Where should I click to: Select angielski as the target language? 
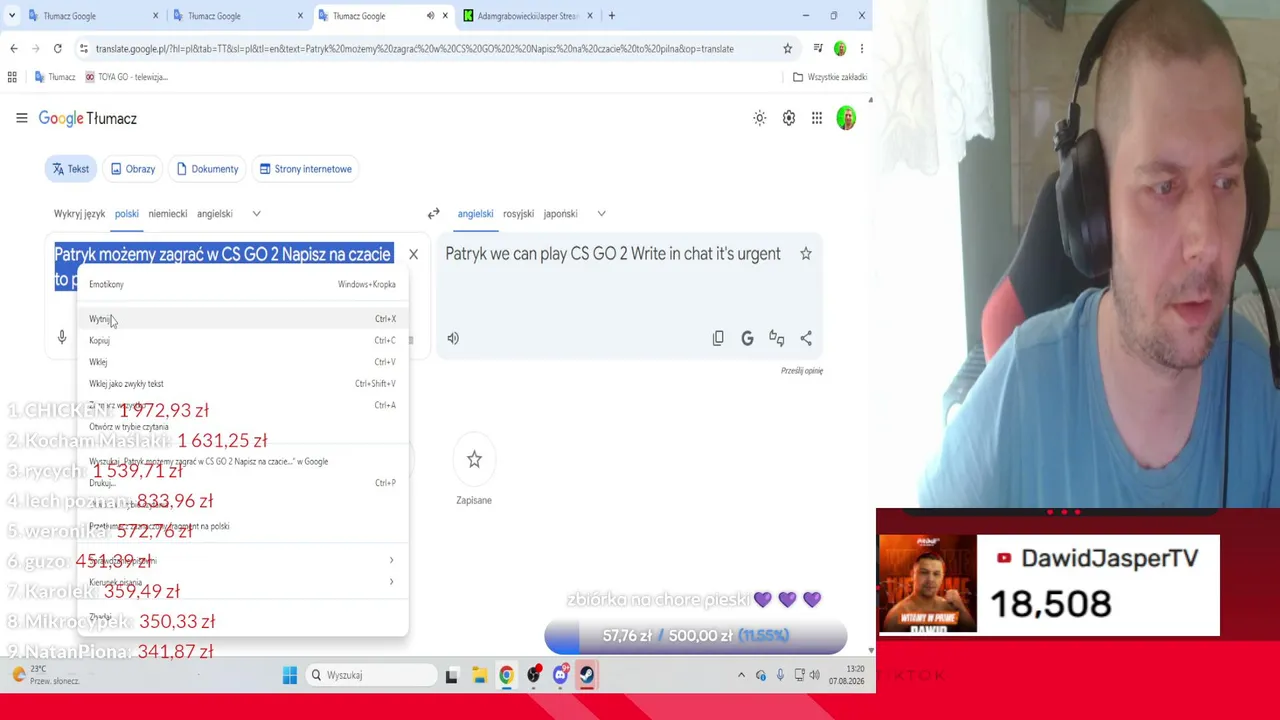click(x=475, y=213)
